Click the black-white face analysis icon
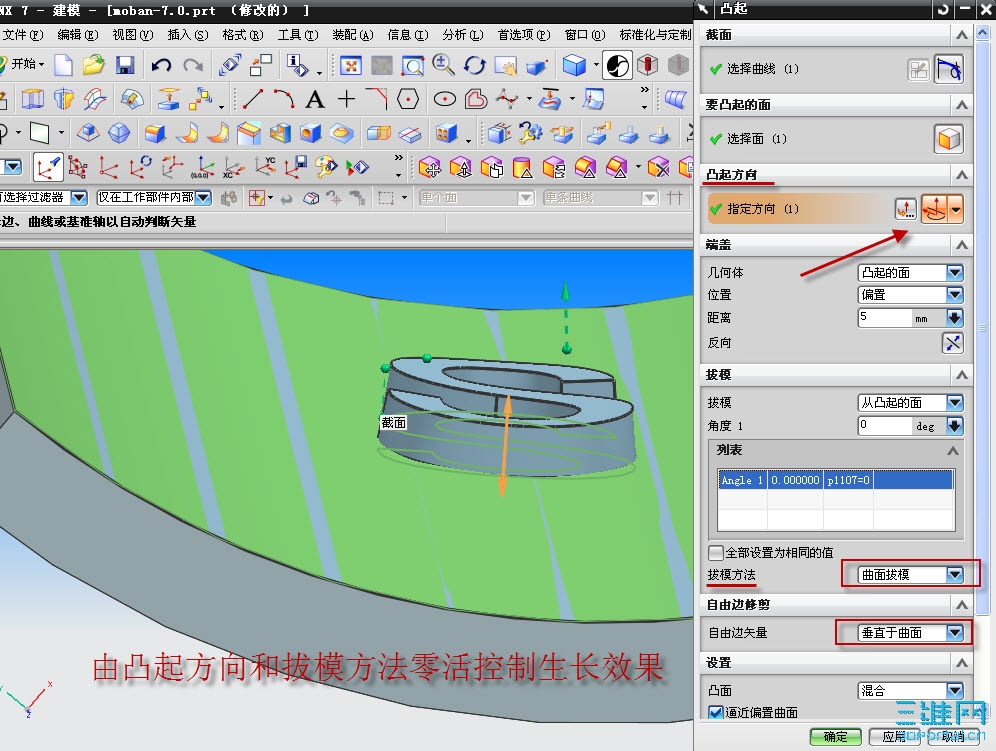Image resolution: width=996 pixels, height=751 pixels. (617, 65)
